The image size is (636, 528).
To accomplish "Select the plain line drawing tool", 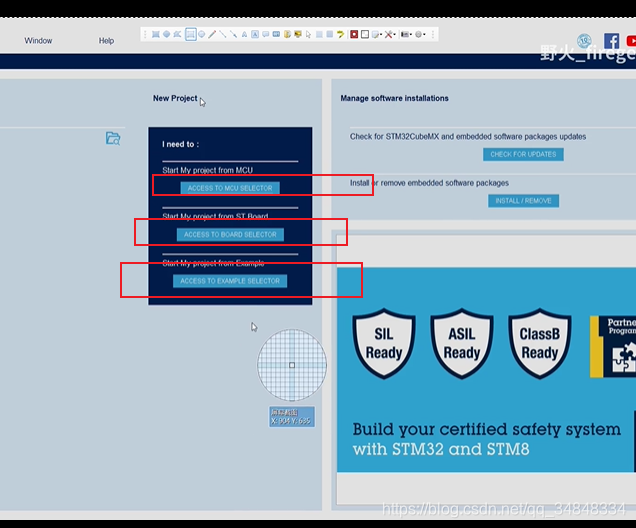I will [x=223, y=34].
